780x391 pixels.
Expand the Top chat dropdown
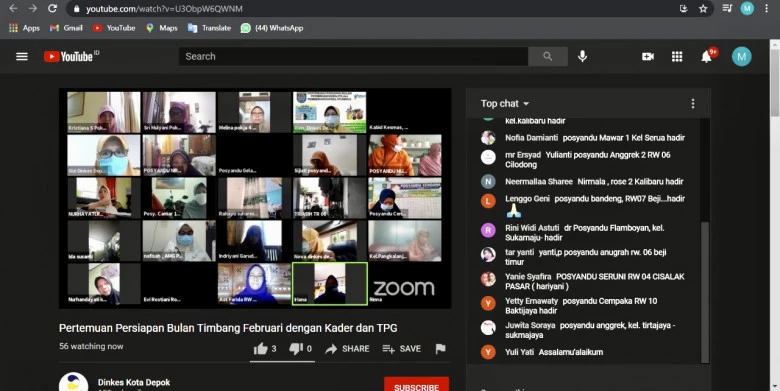504,103
